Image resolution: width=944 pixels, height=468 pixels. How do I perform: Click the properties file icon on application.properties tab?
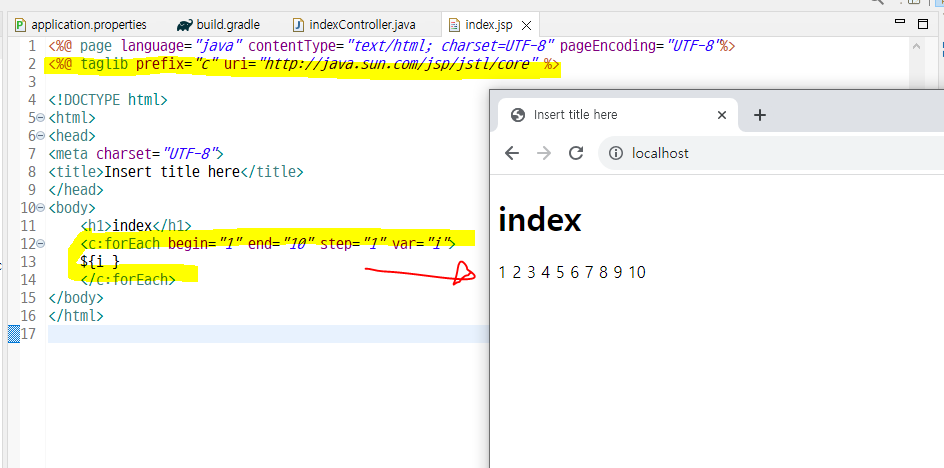20,25
